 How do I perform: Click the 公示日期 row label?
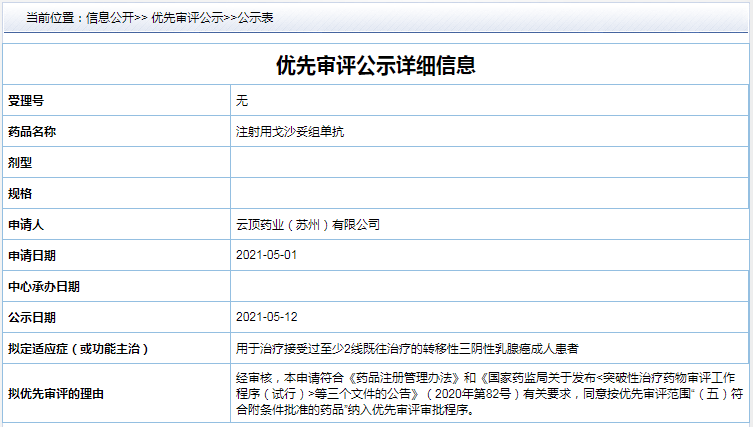coord(32,317)
